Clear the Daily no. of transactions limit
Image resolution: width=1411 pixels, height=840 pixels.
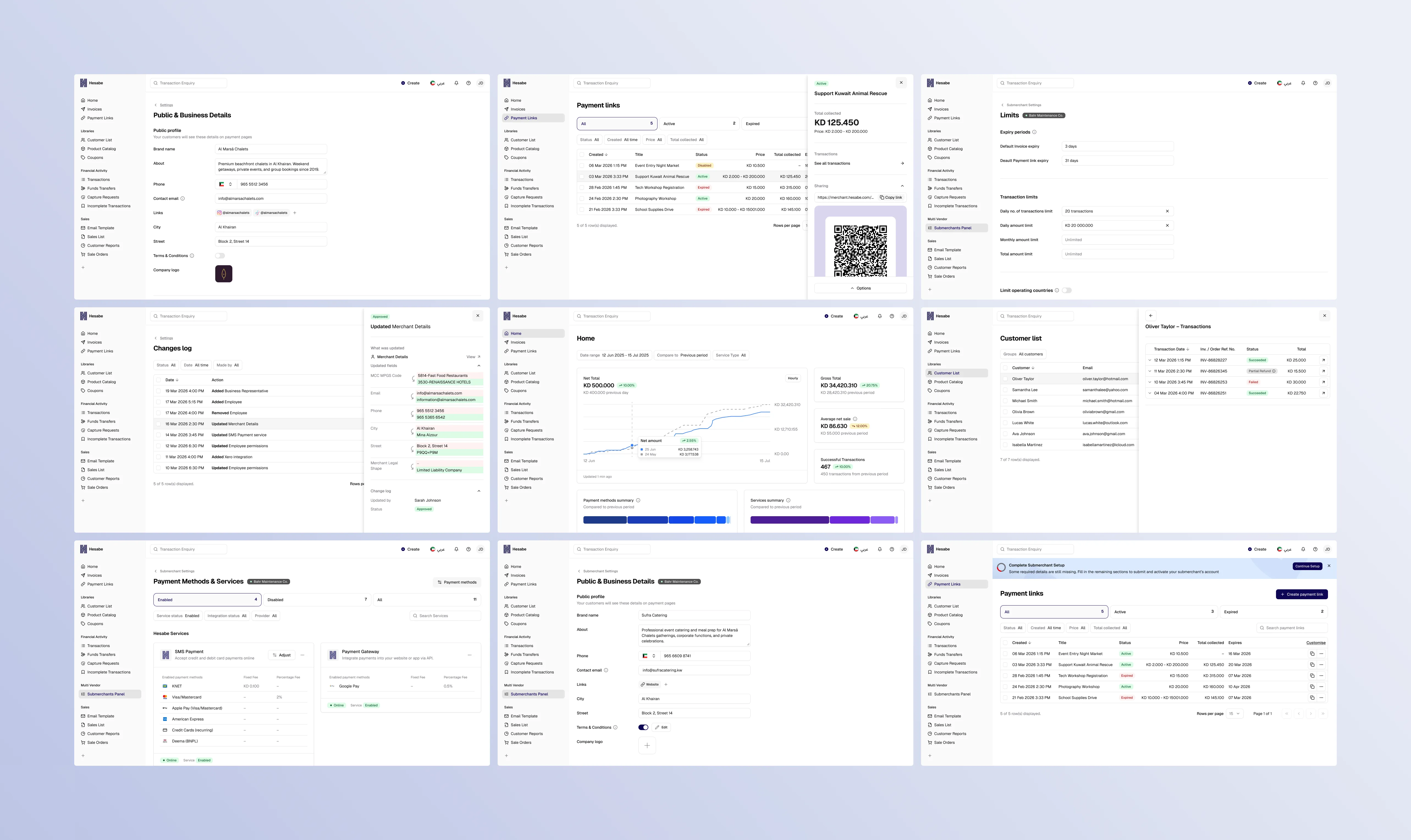[1167, 211]
